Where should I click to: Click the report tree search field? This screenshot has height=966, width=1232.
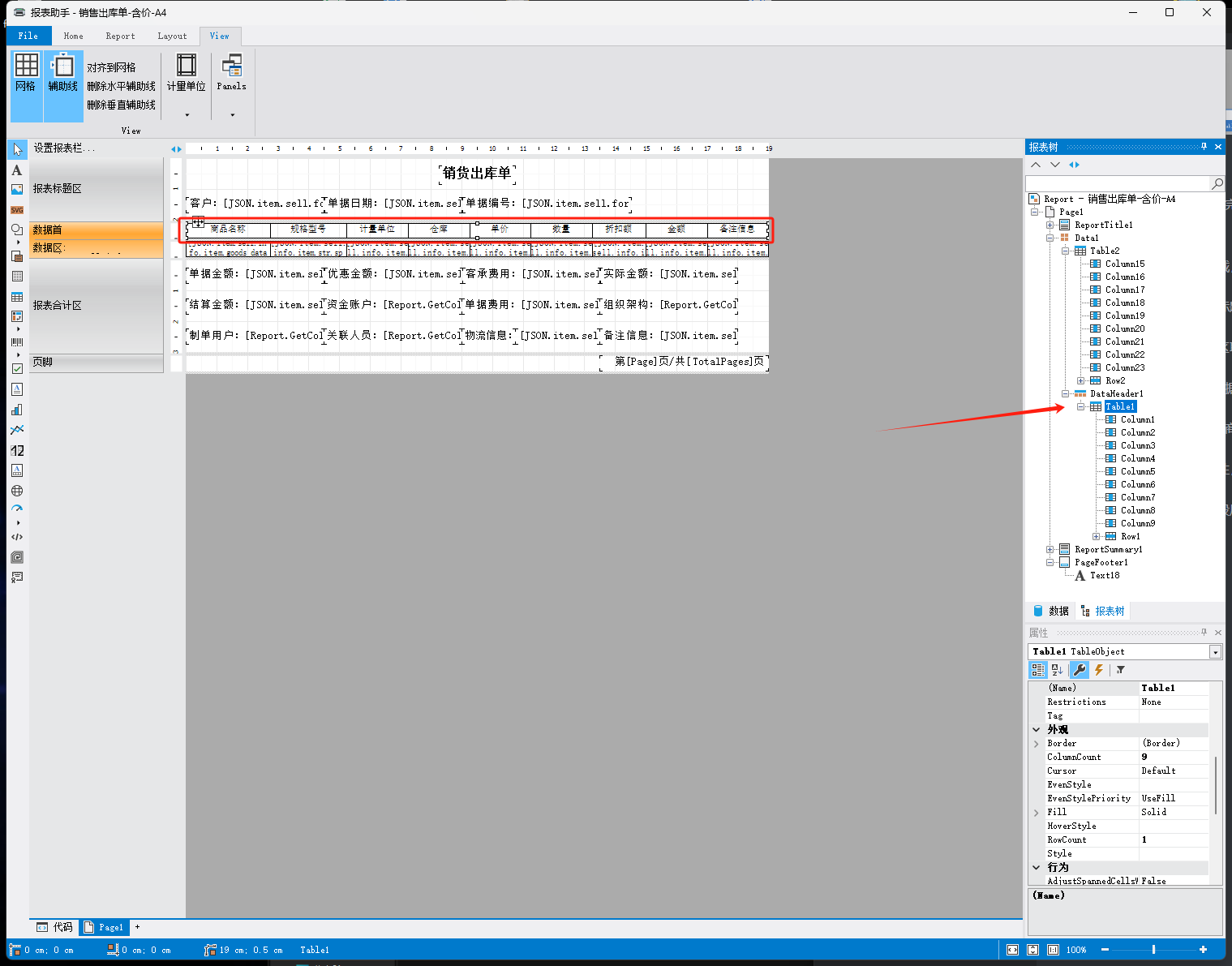coord(1118,183)
